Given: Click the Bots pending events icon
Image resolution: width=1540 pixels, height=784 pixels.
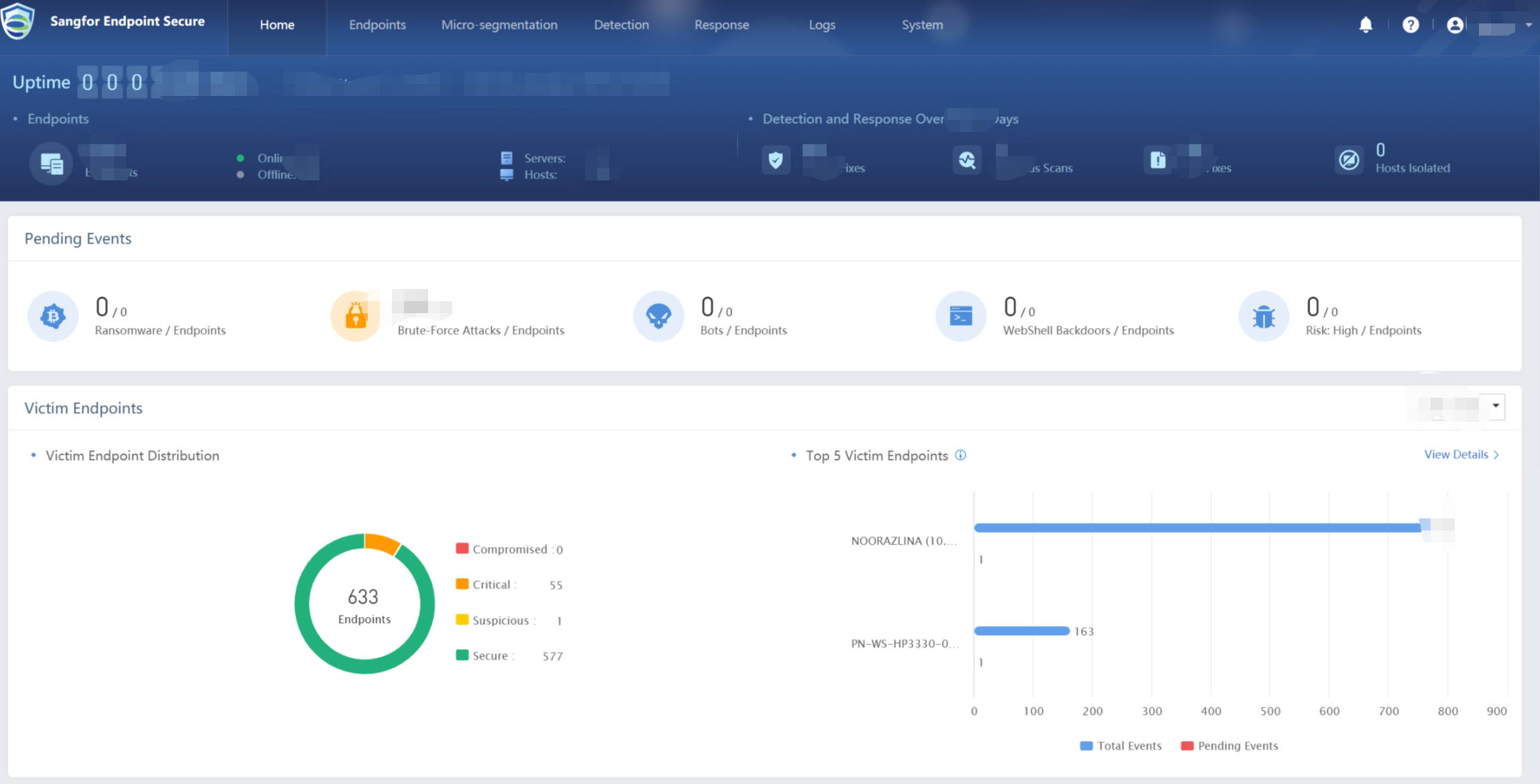Looking at the screenshot, I should point(658,316).
